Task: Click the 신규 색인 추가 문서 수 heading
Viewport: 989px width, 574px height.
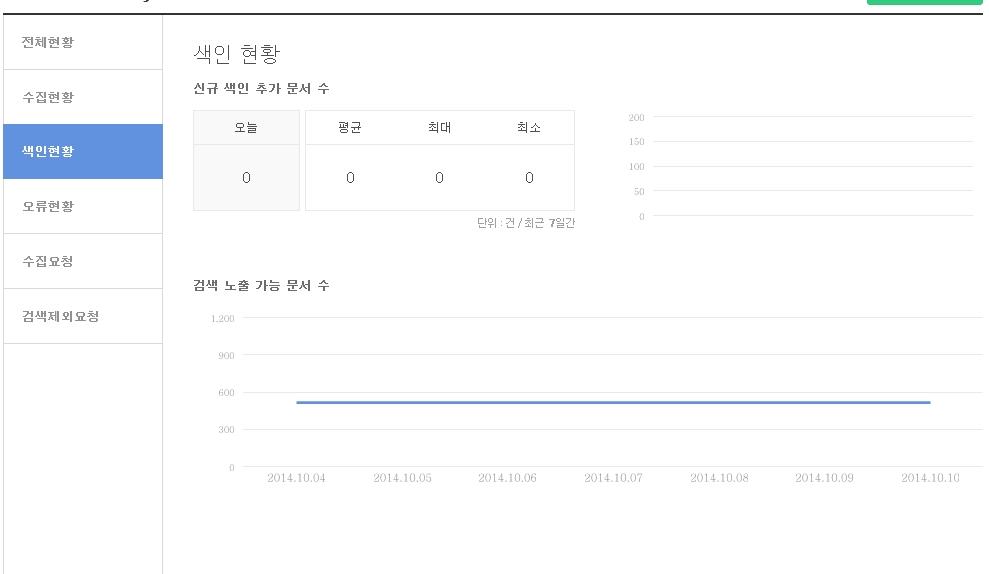Action: [x=261, y=89]
